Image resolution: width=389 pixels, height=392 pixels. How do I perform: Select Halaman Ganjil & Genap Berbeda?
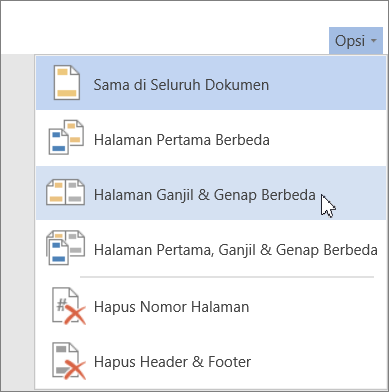(x=211, y=193)
